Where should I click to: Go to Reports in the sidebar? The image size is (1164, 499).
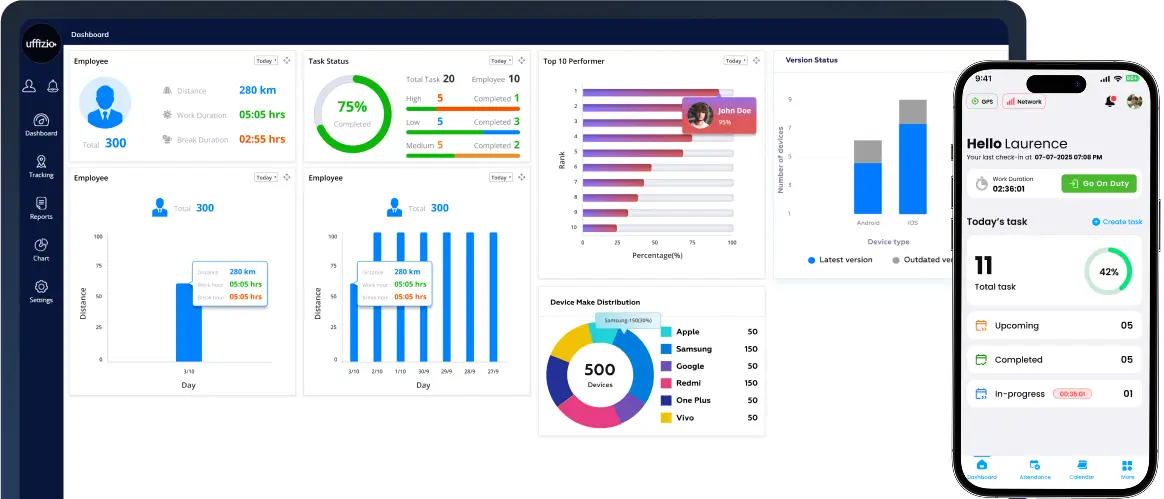point(41,208)
